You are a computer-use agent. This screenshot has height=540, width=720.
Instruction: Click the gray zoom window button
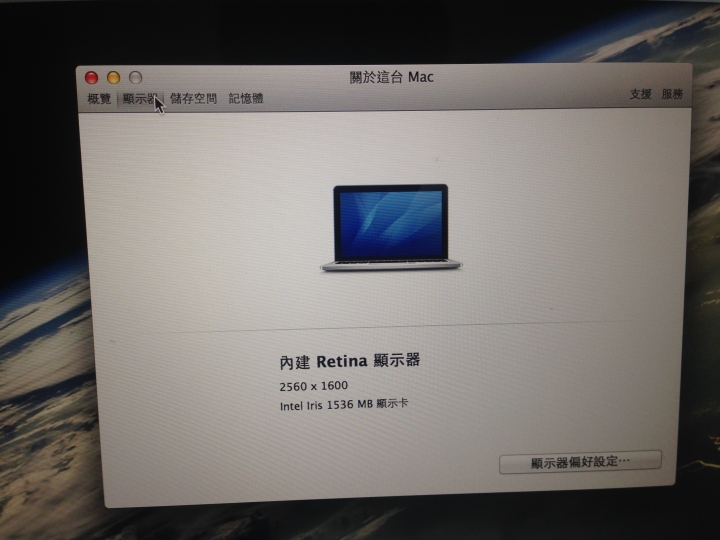pyautogui.click(x=135, y=77)
